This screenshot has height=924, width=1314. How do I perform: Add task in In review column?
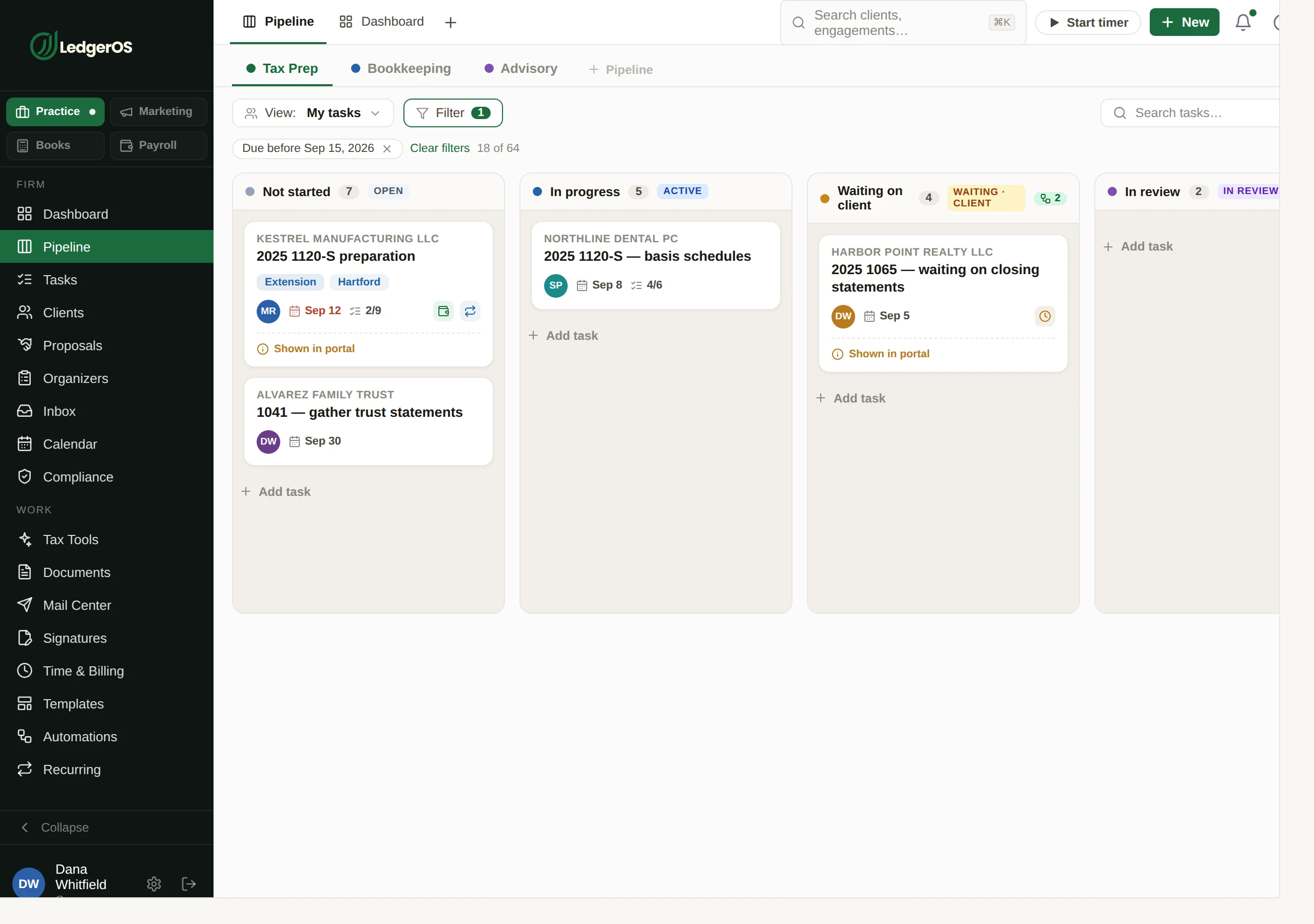tap(1138, 247)
